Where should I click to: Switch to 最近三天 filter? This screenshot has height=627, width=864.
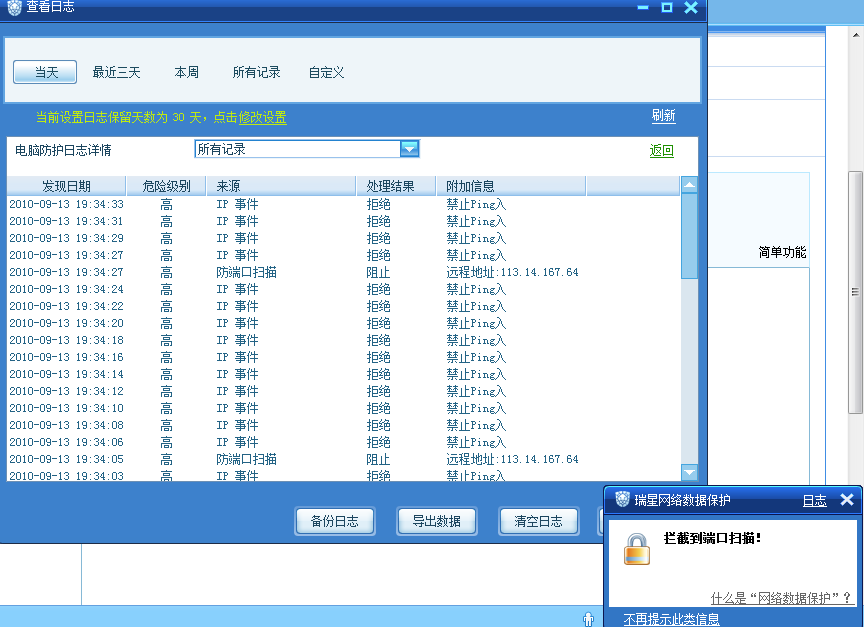[116, 72]
